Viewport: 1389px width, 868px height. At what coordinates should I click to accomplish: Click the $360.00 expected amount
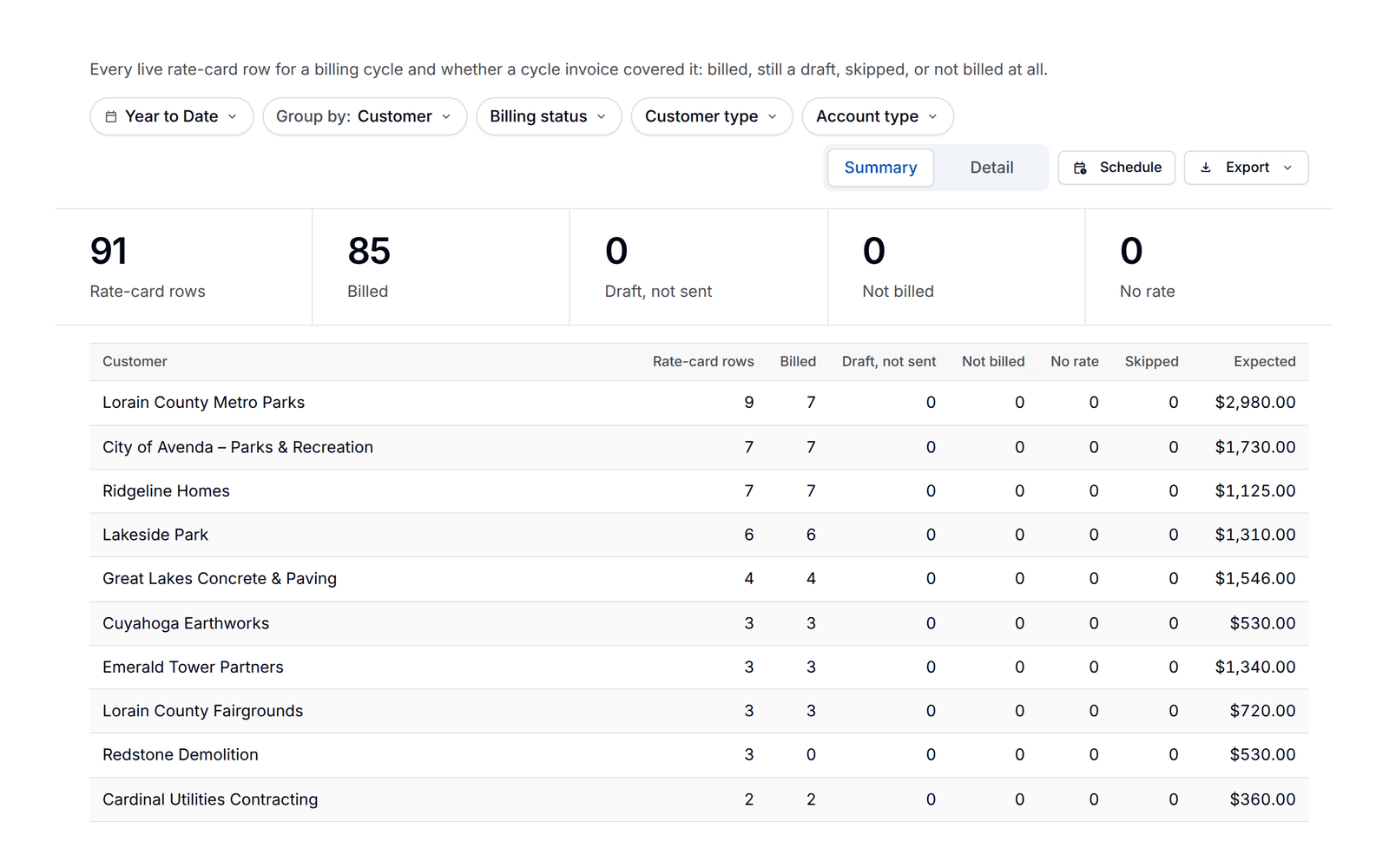tap(1262, 799)
